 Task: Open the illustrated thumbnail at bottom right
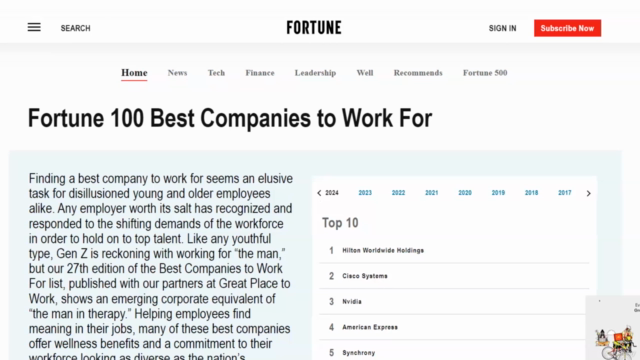pyautogui.click(x=613, y=328)
